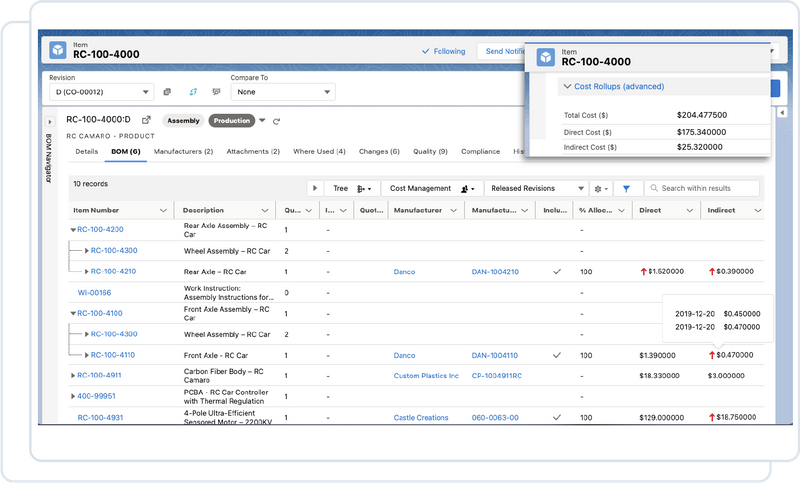Open the Compare To dropdown
Screen dimensions: 800x483
click(281, 92)
